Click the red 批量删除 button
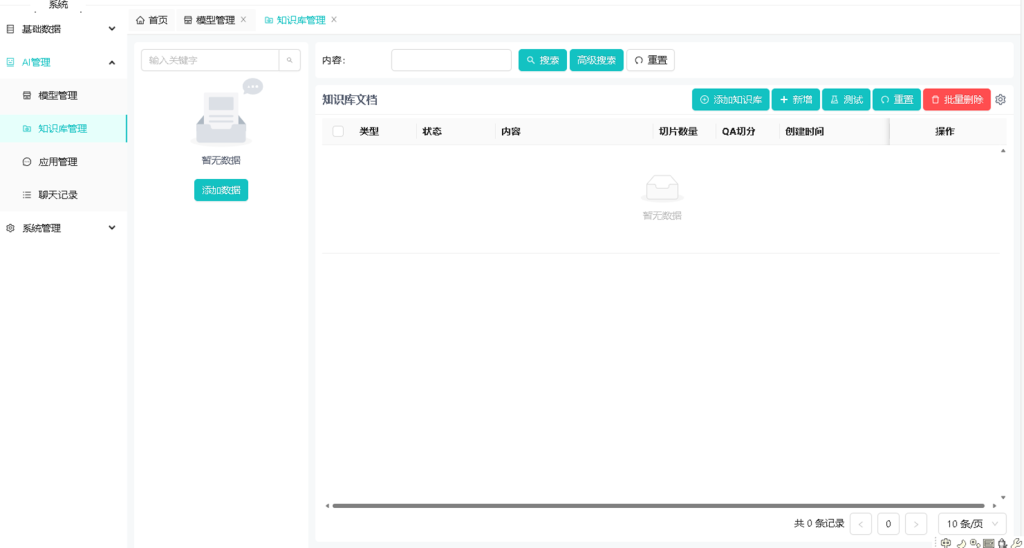The width and height of the screenshot is (1024, 548). 957,100
